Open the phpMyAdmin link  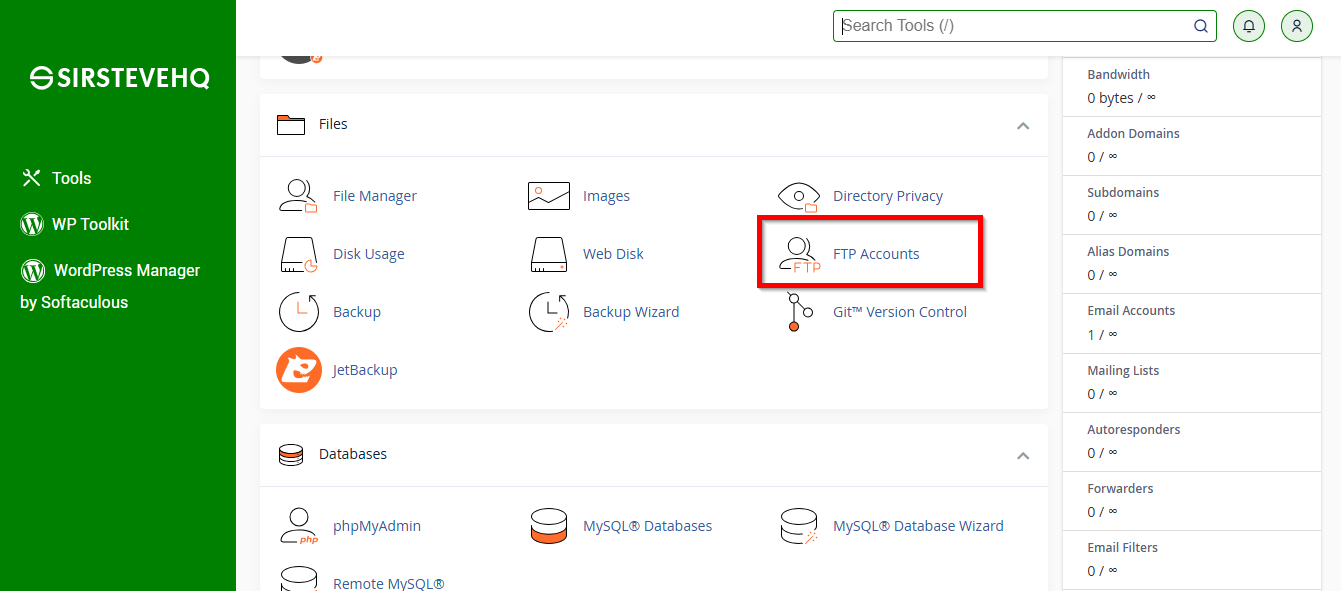click(x=377, y=526)
